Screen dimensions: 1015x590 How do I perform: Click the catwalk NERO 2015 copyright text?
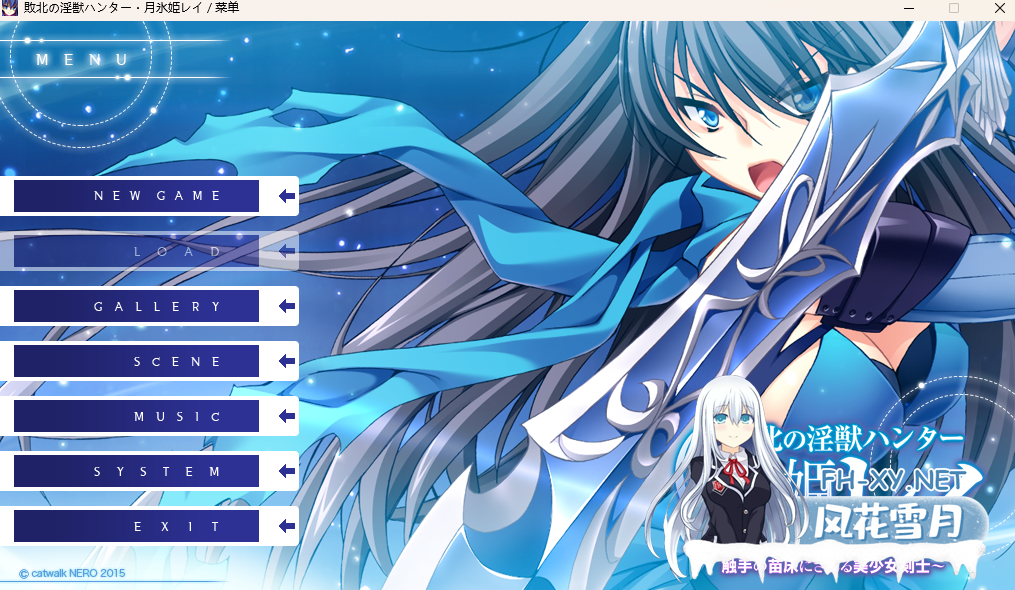(x=72, y=573)
